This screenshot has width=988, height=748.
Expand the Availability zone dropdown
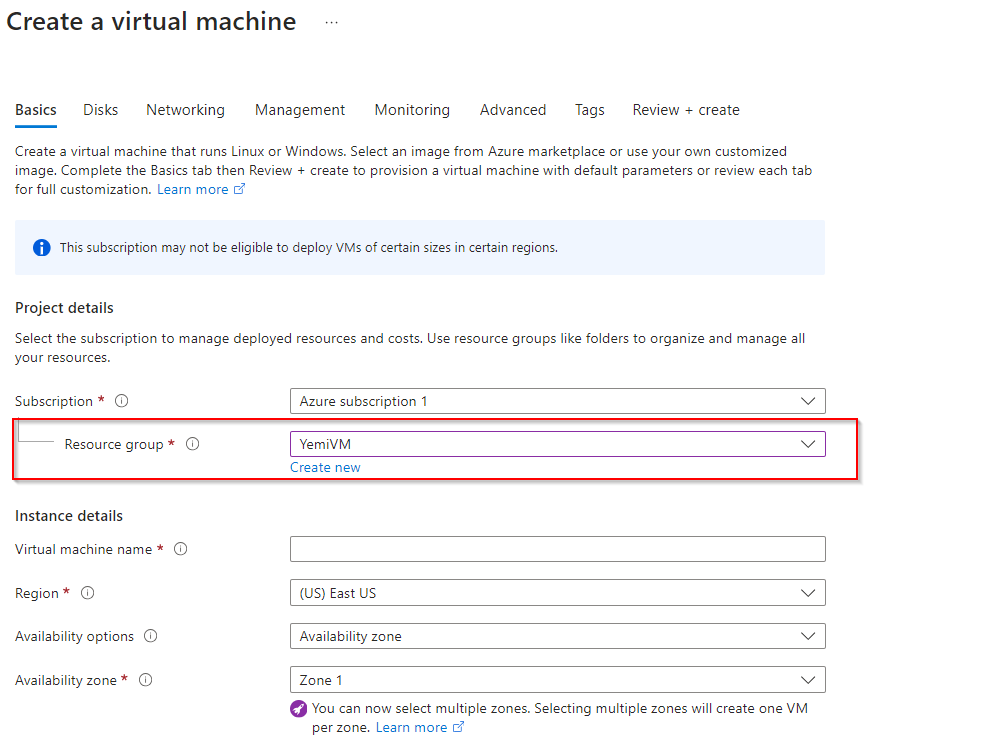557,680
